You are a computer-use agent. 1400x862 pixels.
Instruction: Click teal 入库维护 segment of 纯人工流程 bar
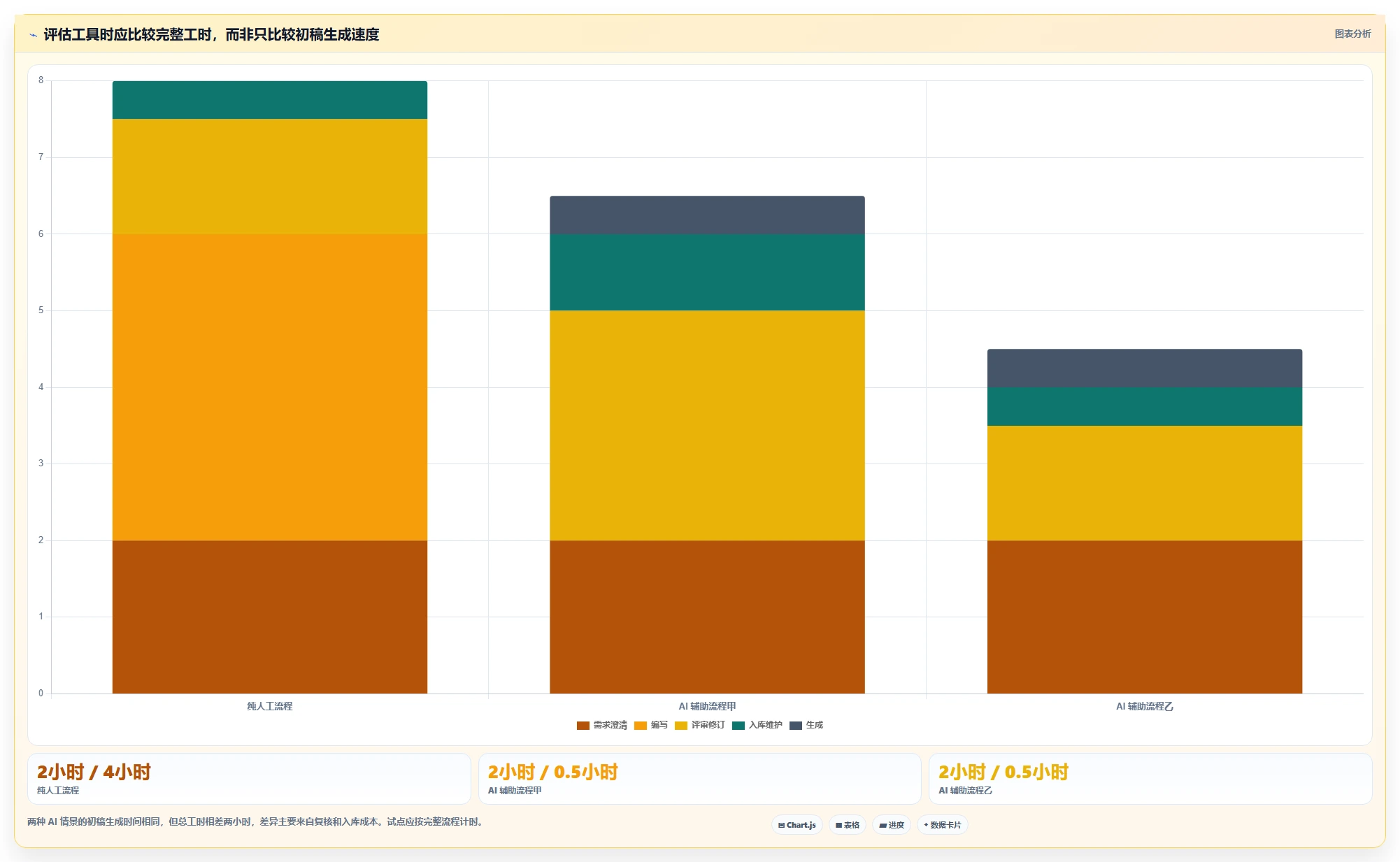[x=270, y=100]
